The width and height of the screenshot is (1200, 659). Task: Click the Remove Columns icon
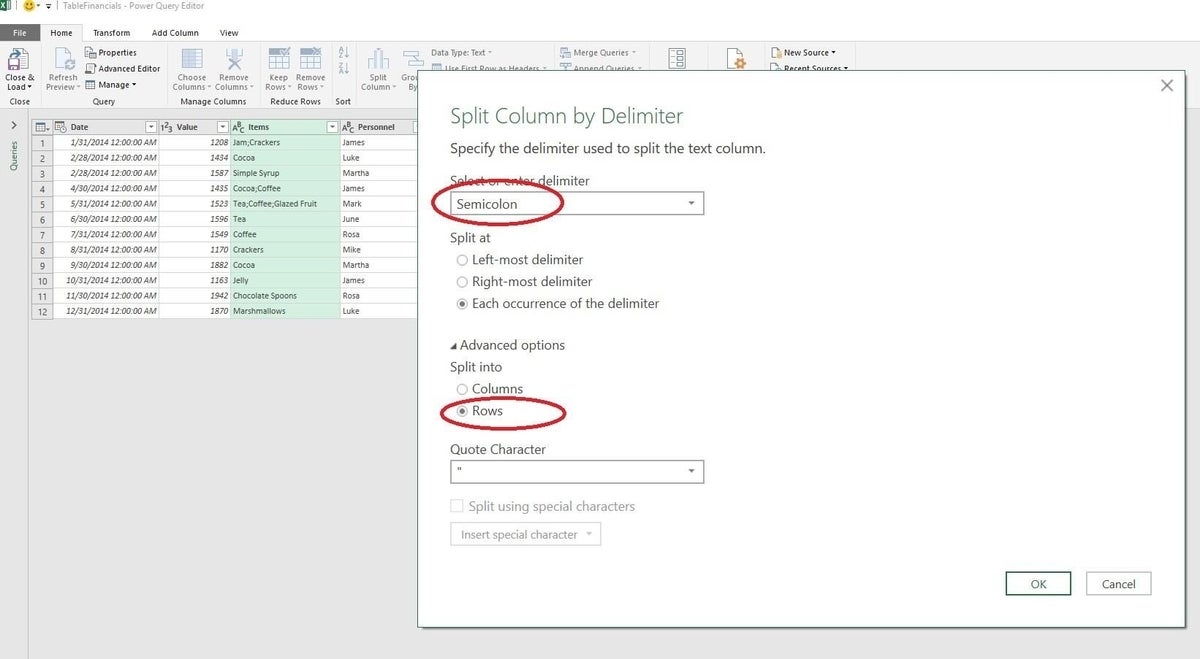[x=234, y=61]
